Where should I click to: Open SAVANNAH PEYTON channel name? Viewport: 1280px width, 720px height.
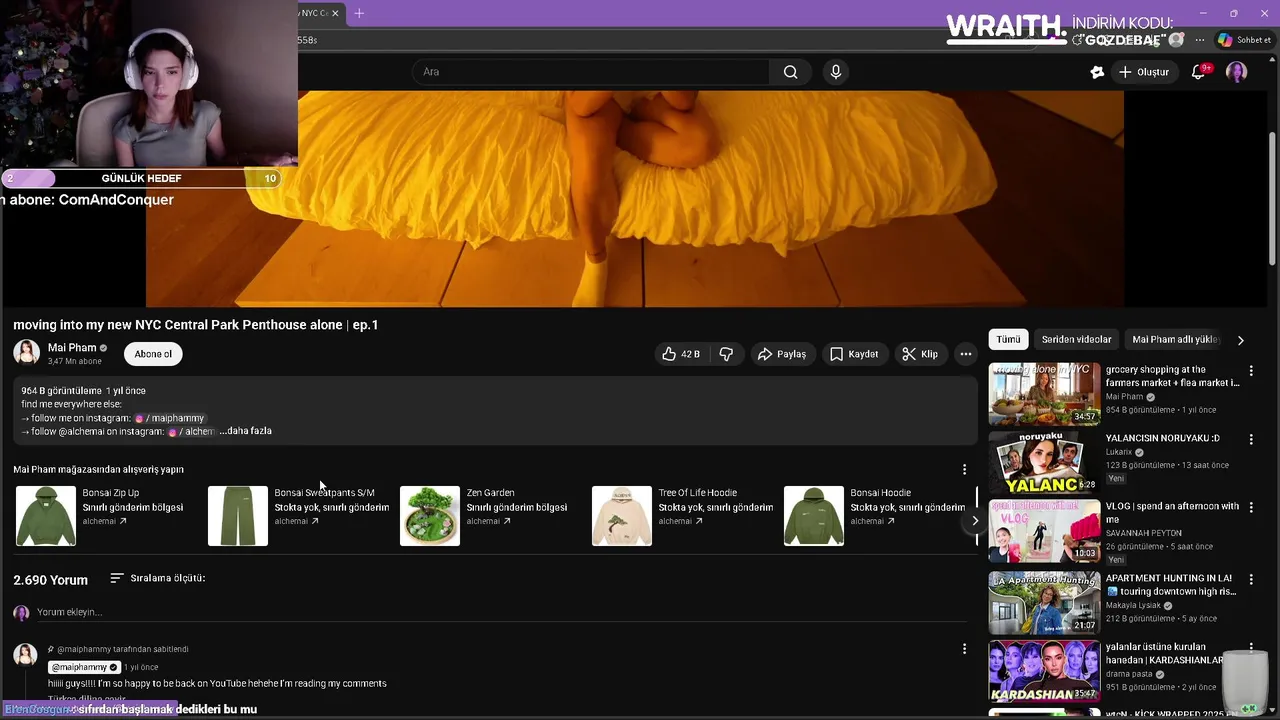[x=1143, y=533]
